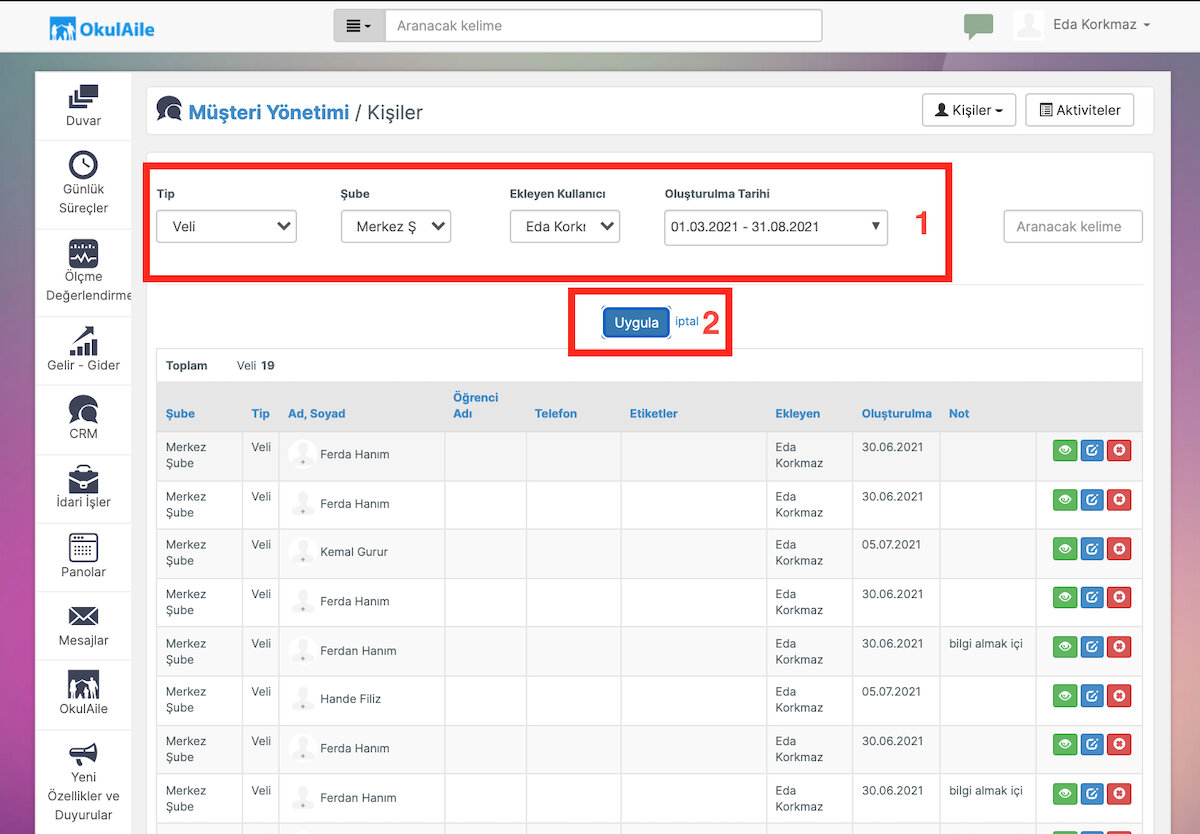
Task: Sort by the Tip column header
Action: click(261, 413)
